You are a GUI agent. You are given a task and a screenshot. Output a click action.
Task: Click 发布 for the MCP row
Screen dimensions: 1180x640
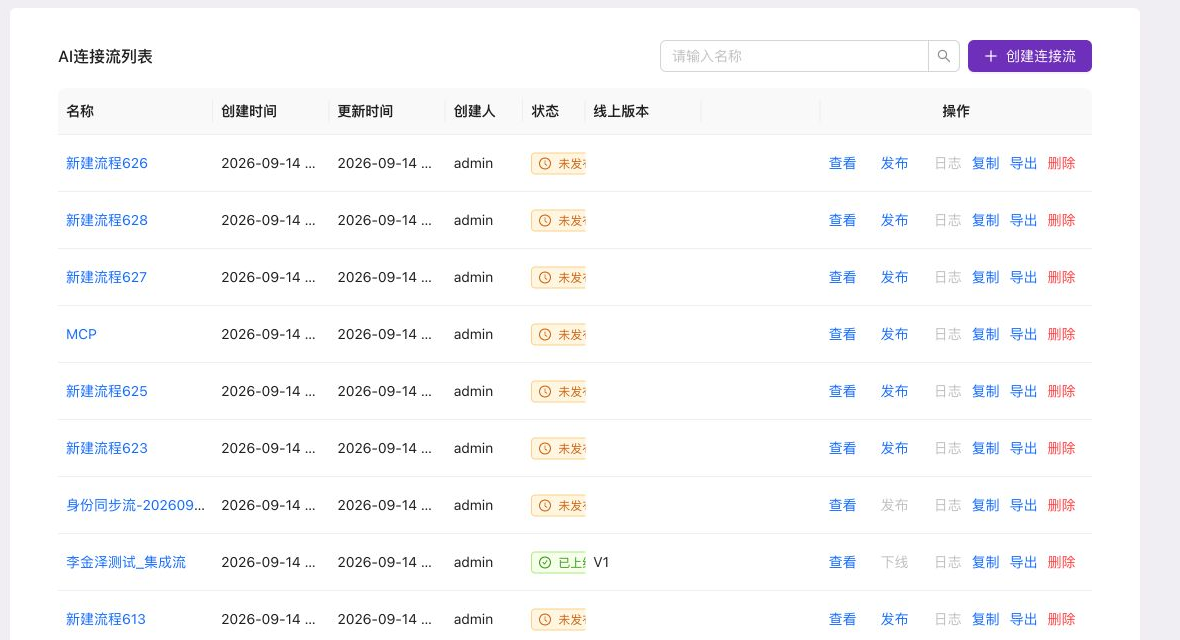tap(895, 334)
